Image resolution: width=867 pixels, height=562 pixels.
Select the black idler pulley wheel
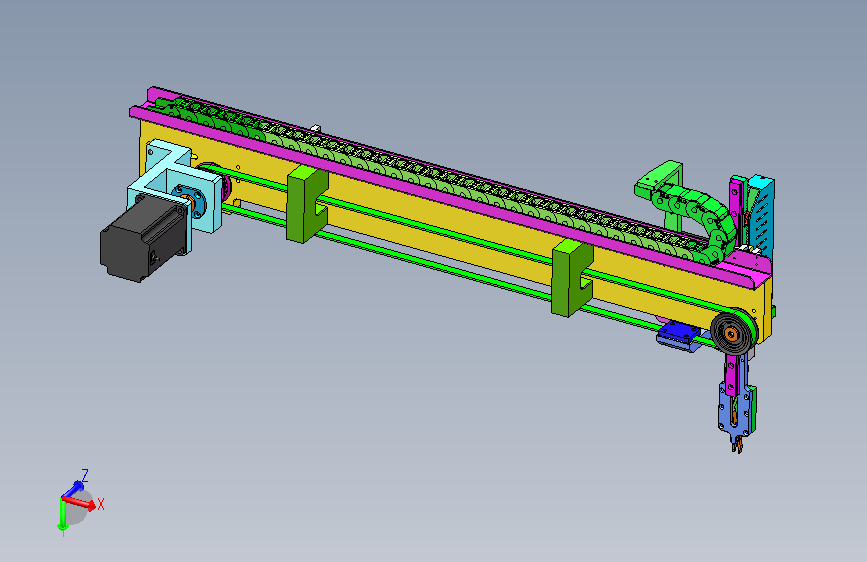pyautogui.click(x=732, y=332)
